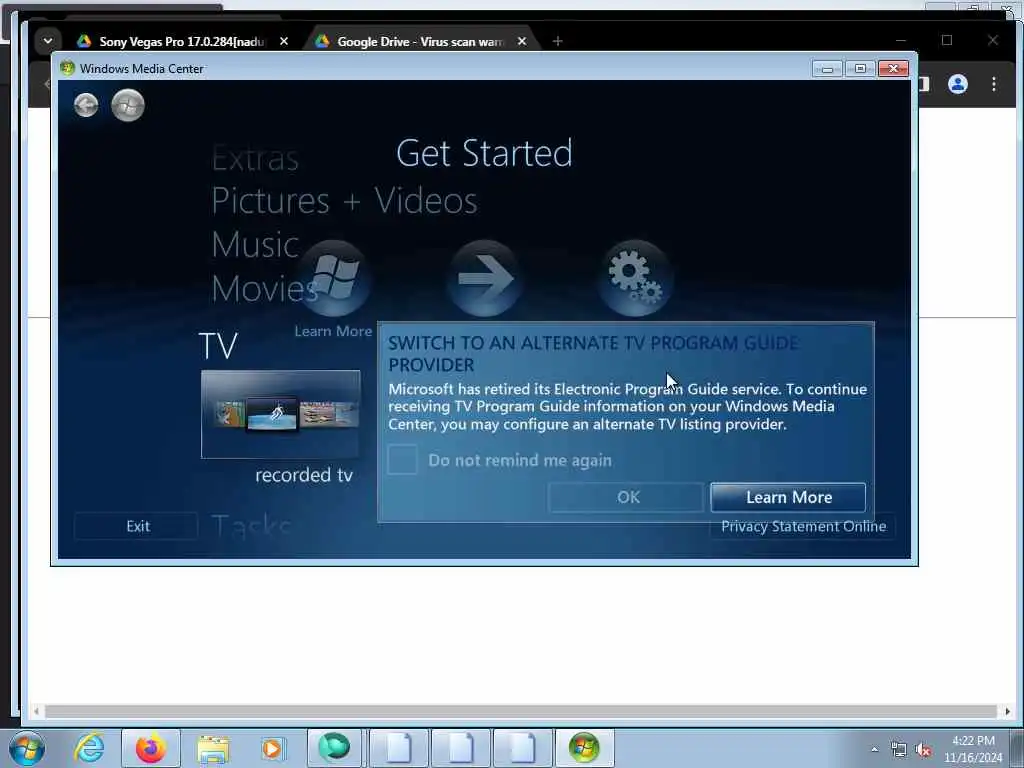The width and height of the screenshot is (1024, 768).
Task: Select the Extras menu strip
Action: (255, 159)
